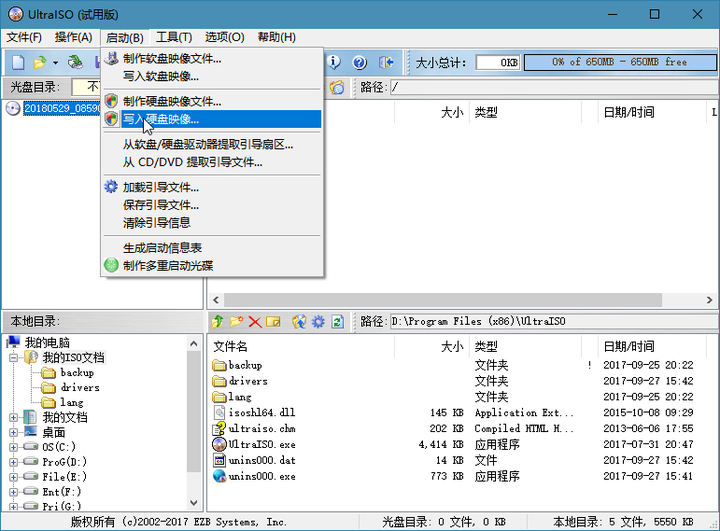Open the 工具(T) menu
720x531 pixels.
click(x=174, y=37)
